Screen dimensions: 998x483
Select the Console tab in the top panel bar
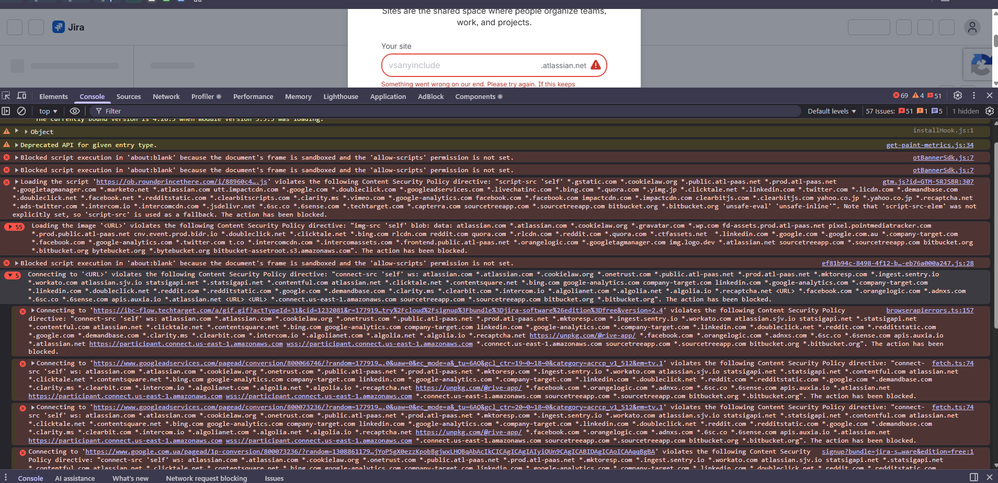(92, 97)
